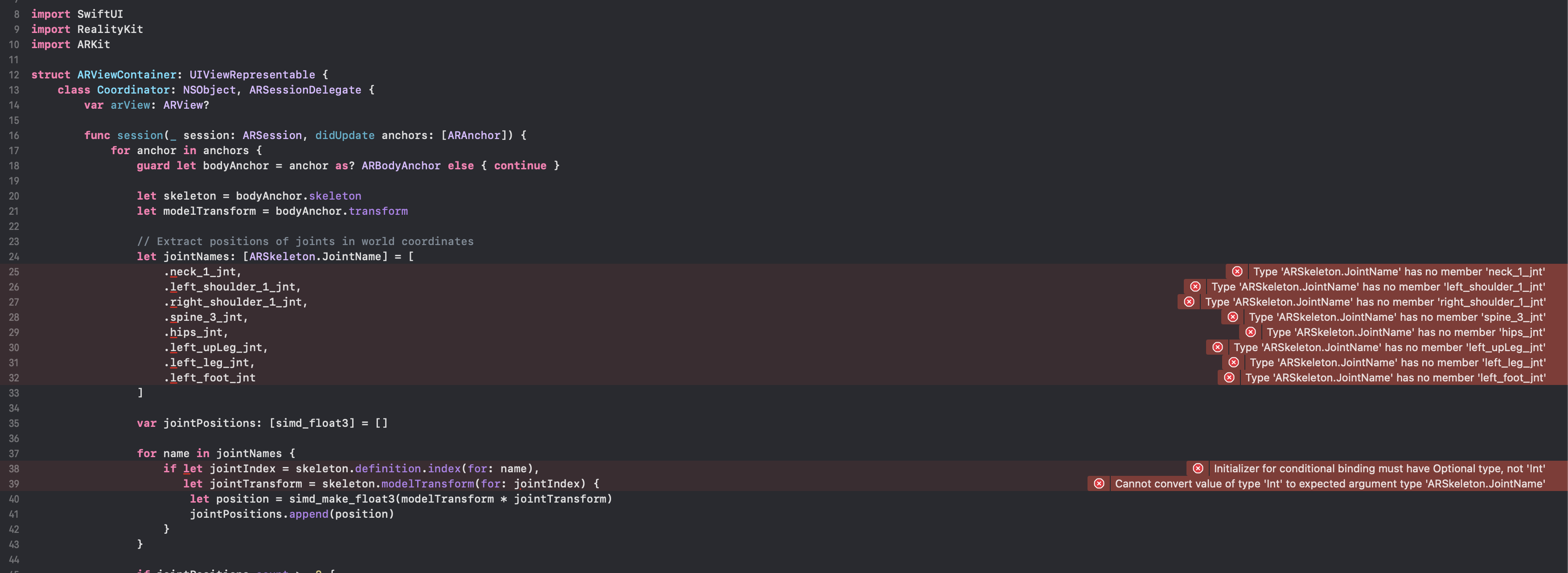Click error icon for 'hips_jnt' message
1568x573 pixels.
(1250, 332)
